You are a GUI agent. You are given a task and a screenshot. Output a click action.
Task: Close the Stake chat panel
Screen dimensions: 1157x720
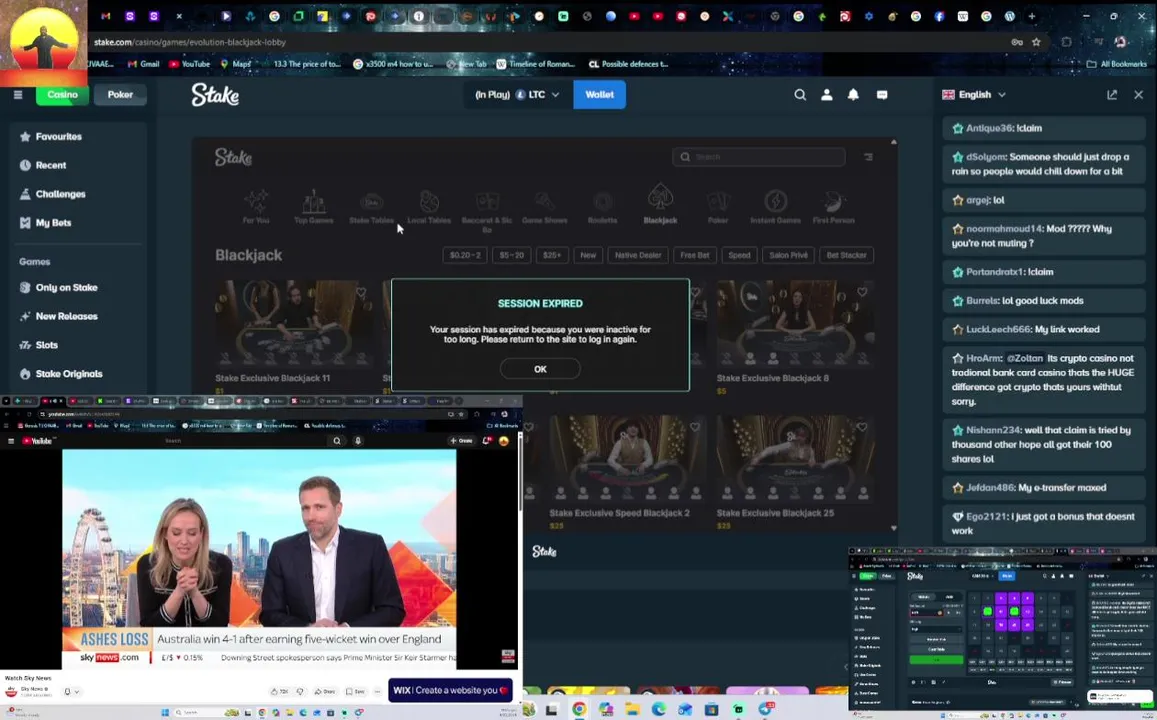coord(1139,94)
